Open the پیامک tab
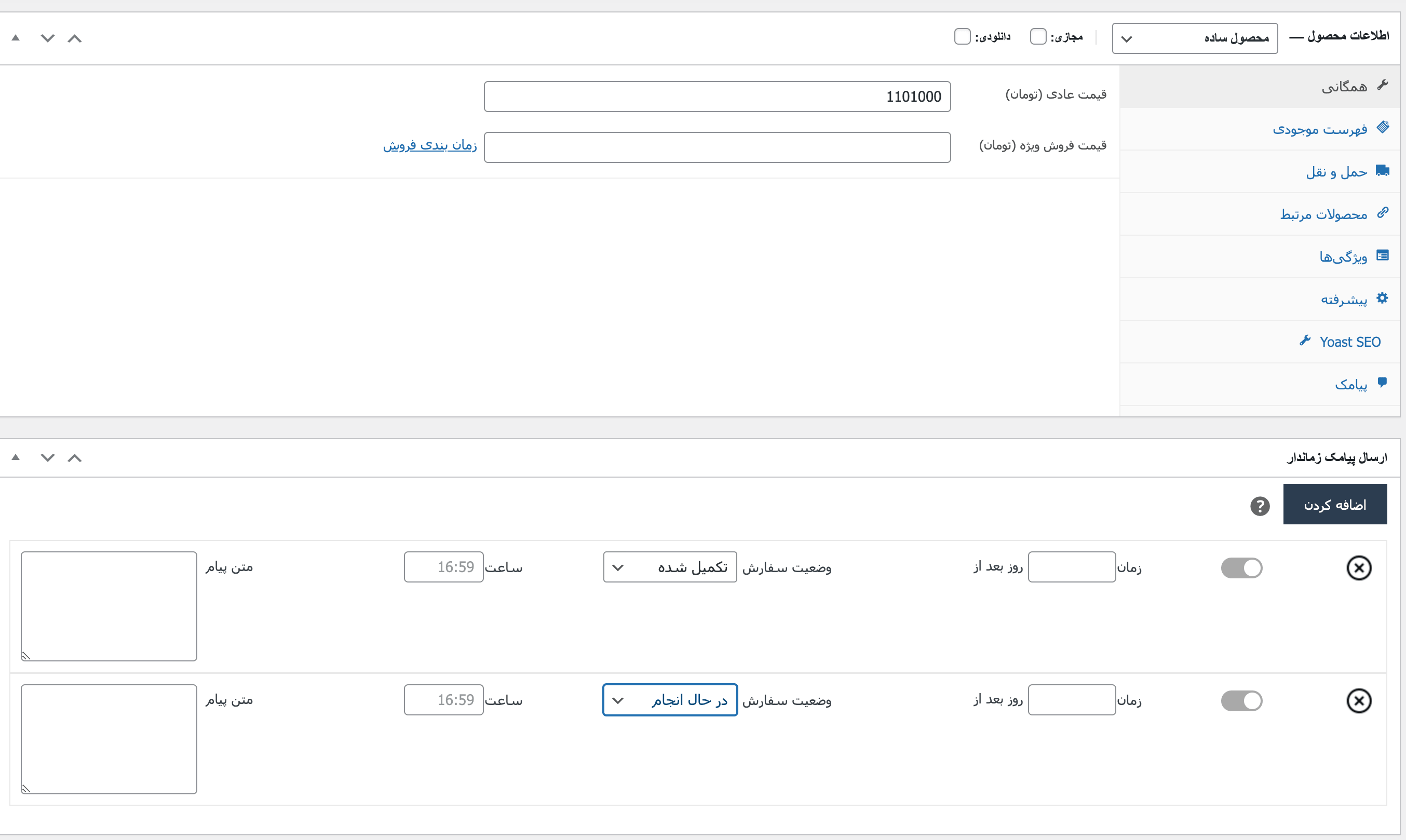This screenshot has height=840, width=1406. coord(1260,384)
